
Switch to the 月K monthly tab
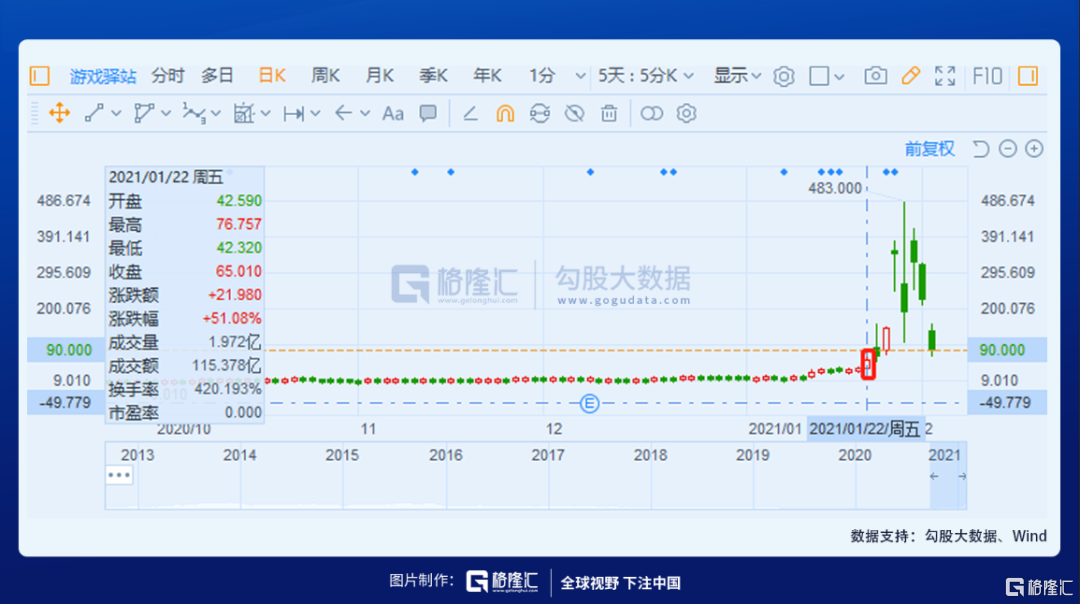(379, 76)
